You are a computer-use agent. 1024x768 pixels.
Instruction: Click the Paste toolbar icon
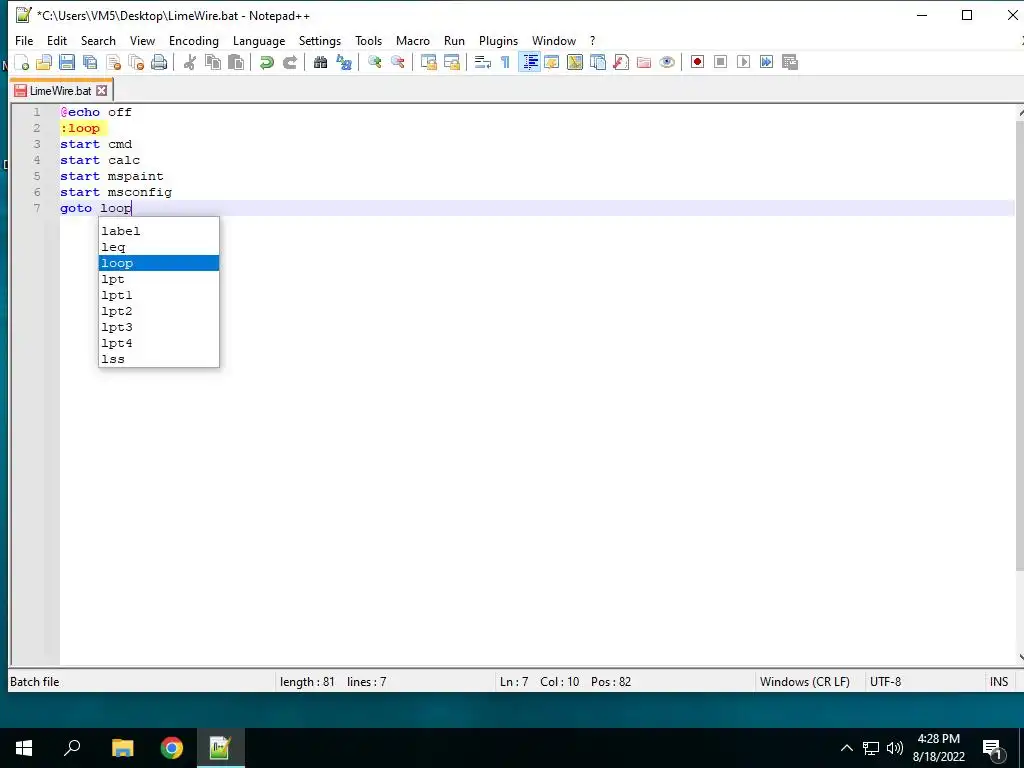click(x=236, y=63)
